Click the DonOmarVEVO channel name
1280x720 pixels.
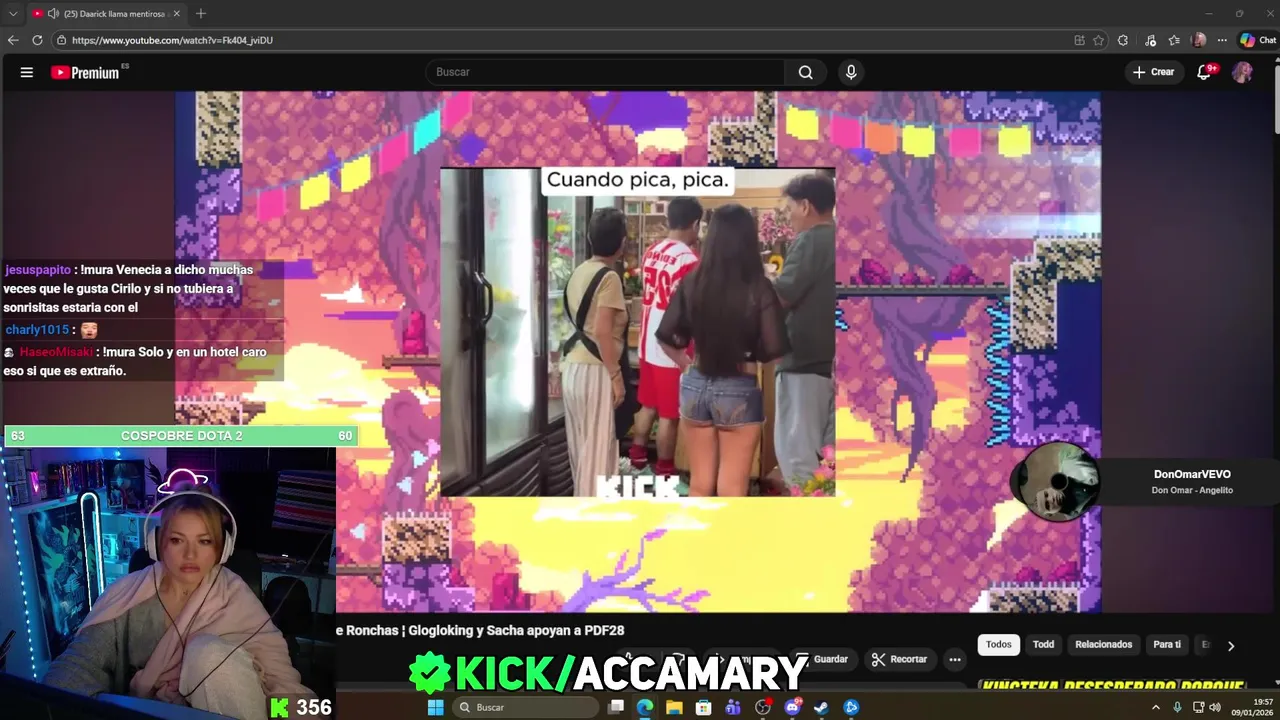click(x=1192, y=474)
